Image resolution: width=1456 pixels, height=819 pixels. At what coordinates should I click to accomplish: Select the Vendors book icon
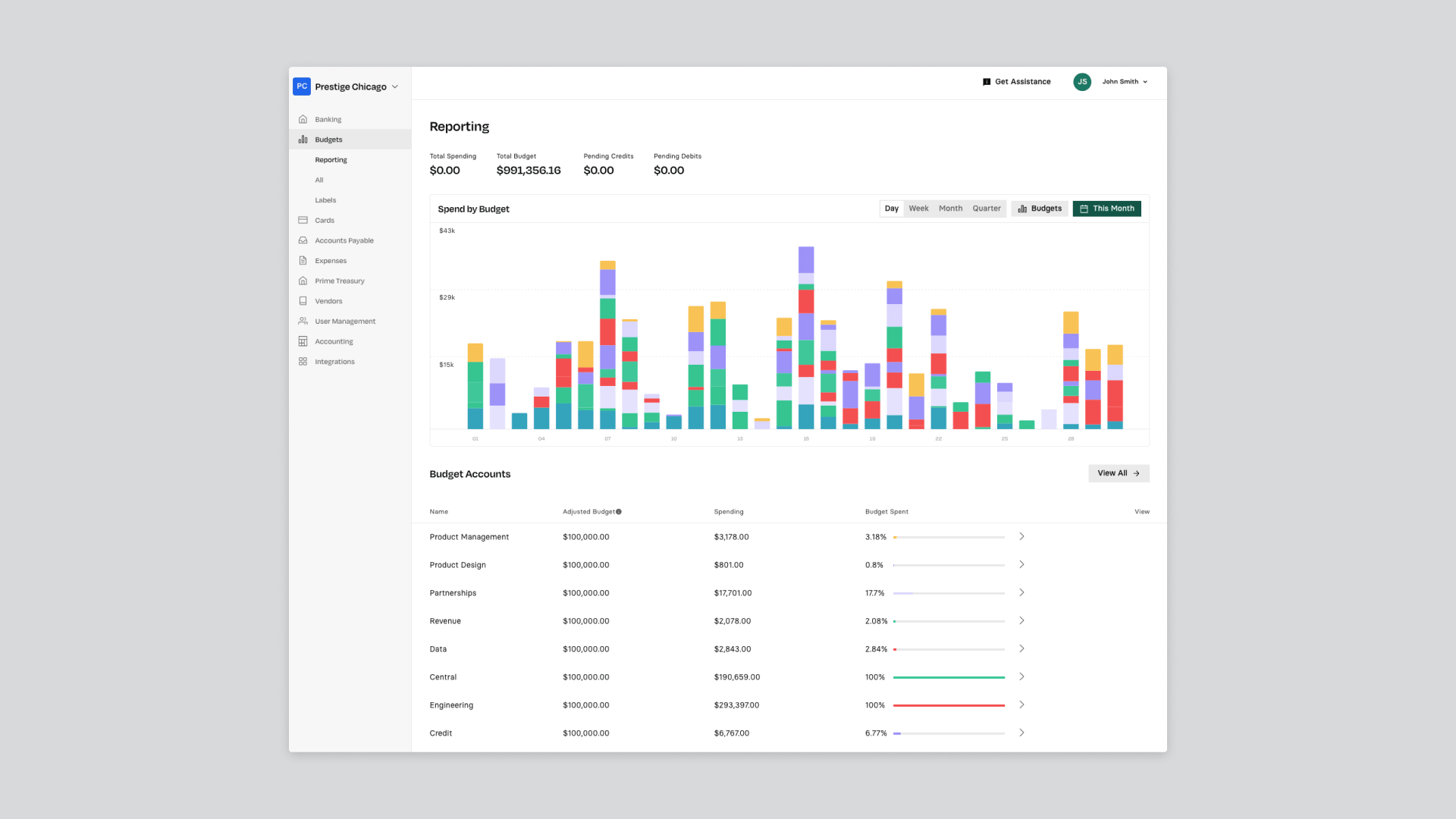[303, 301]
